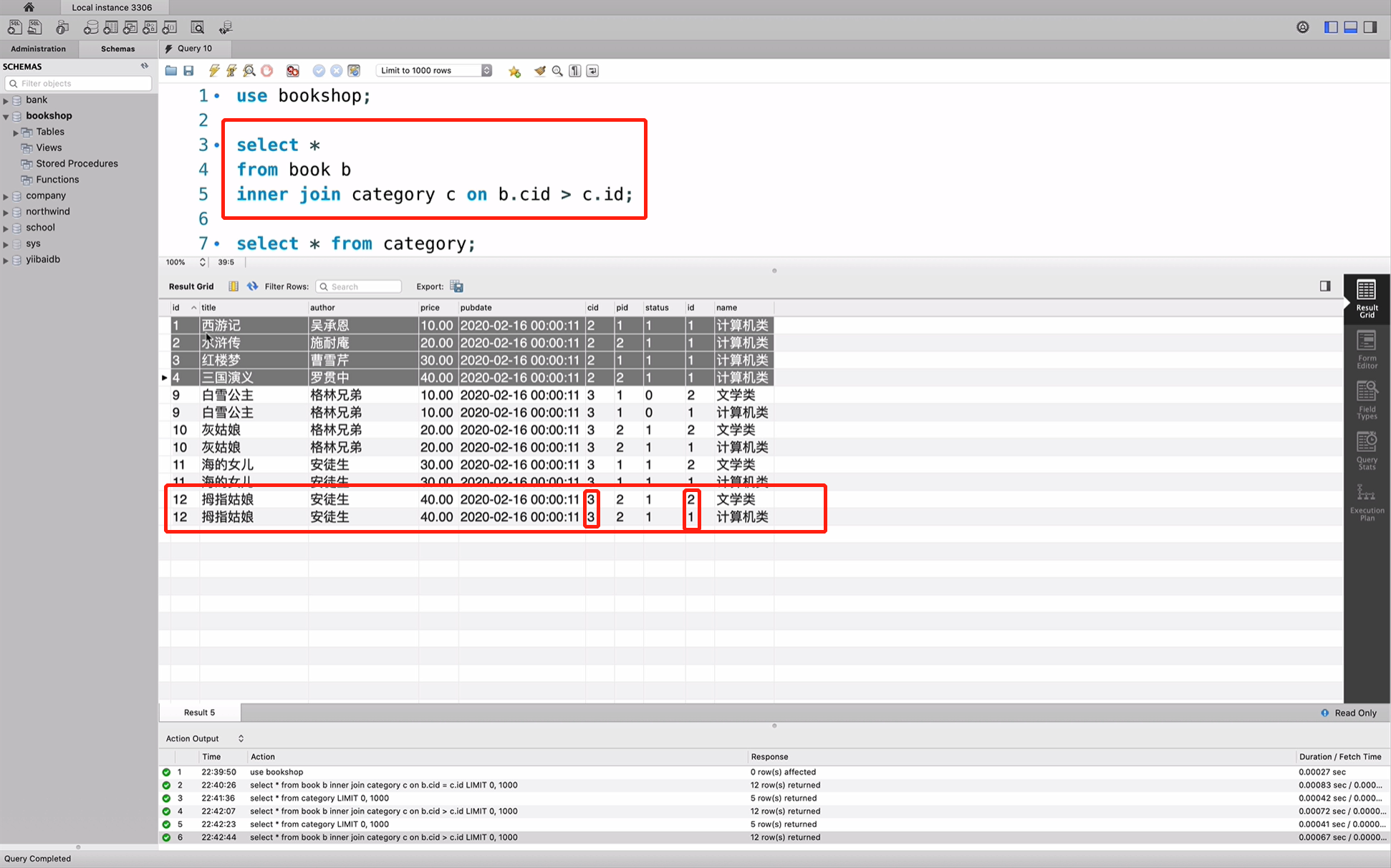The width and height of the screenshot is (1391, 868).
Task: Execute the SQL script lightning icon
Action: point(213,70)
